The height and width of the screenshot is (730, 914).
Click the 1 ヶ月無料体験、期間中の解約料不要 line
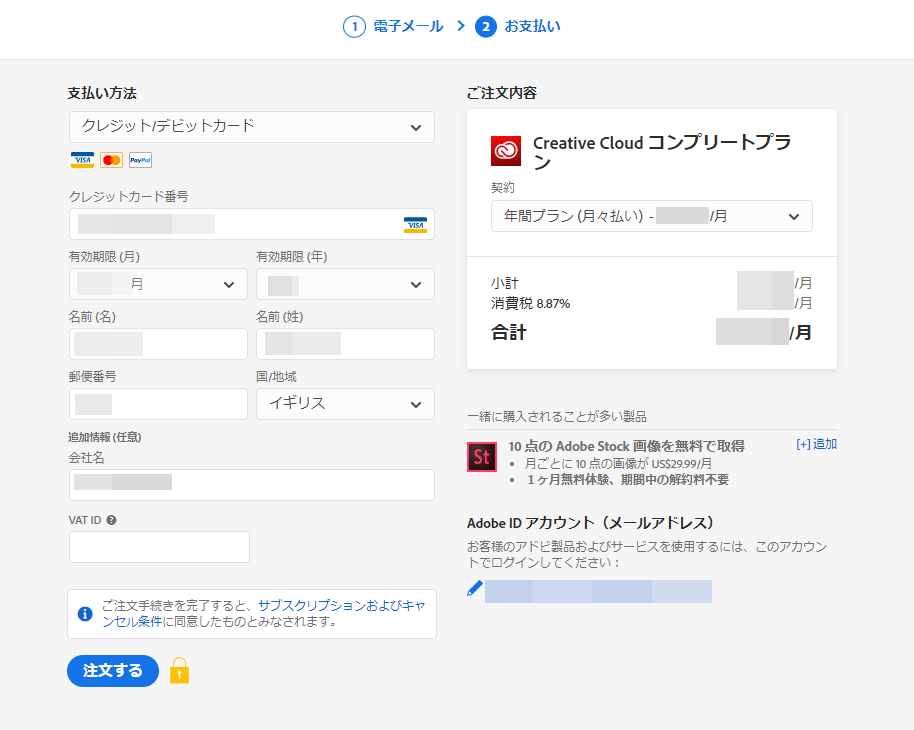coord(628,480)
